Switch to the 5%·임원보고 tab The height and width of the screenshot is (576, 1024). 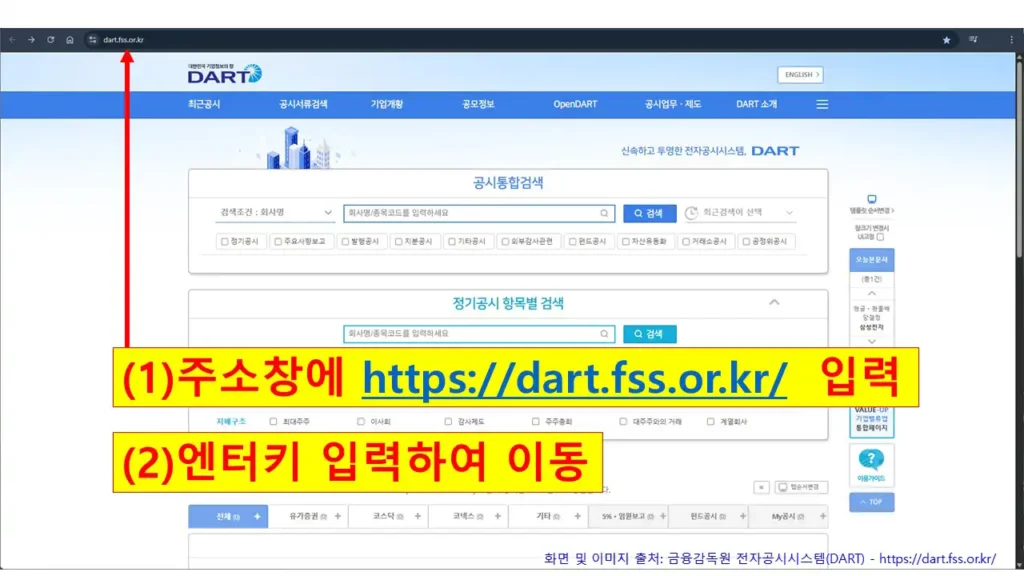pyautogui.click(x=628, y=517)
